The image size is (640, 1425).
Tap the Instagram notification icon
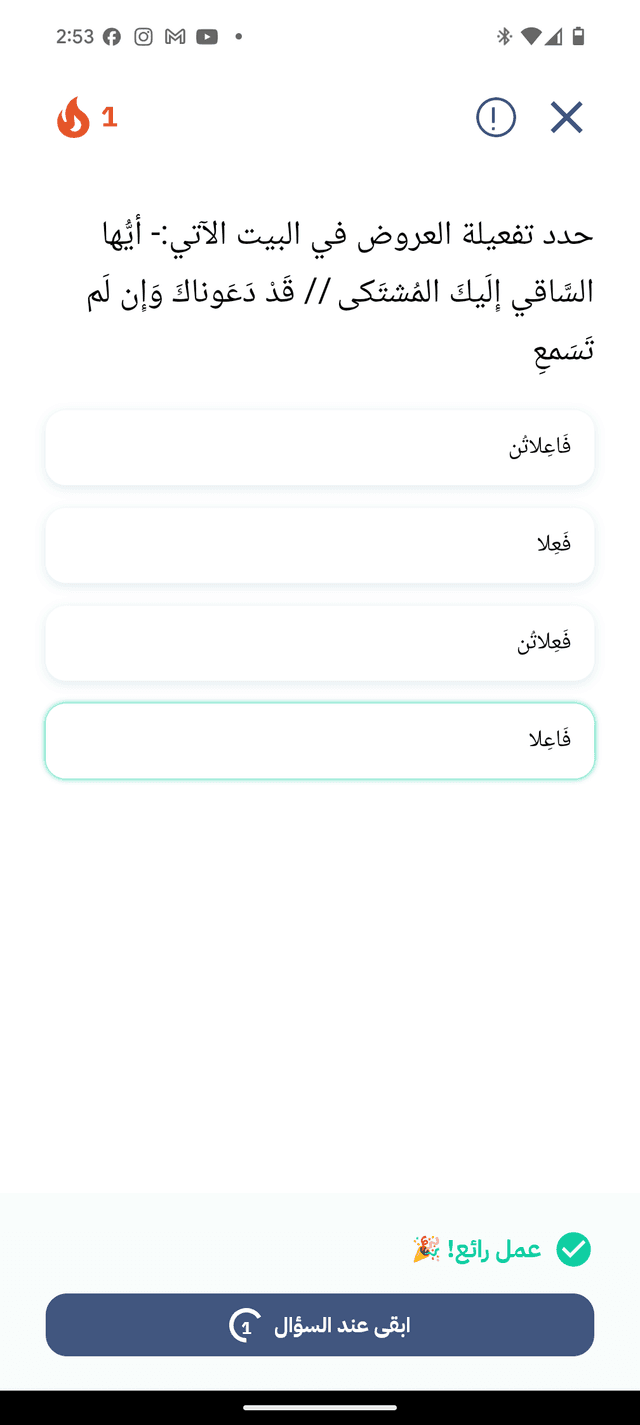(x=142, y=36)
